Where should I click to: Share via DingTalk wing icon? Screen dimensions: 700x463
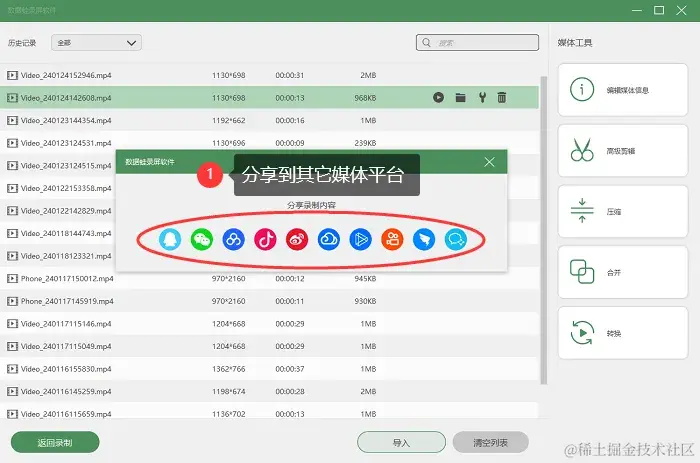tap(424, 239)
